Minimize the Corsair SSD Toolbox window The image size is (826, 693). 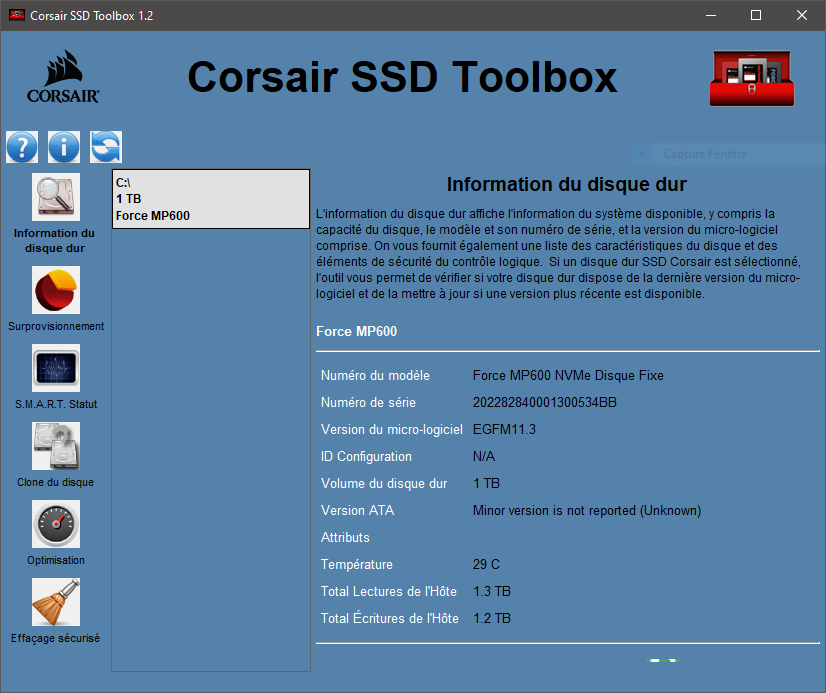click(x=711, y=15)
